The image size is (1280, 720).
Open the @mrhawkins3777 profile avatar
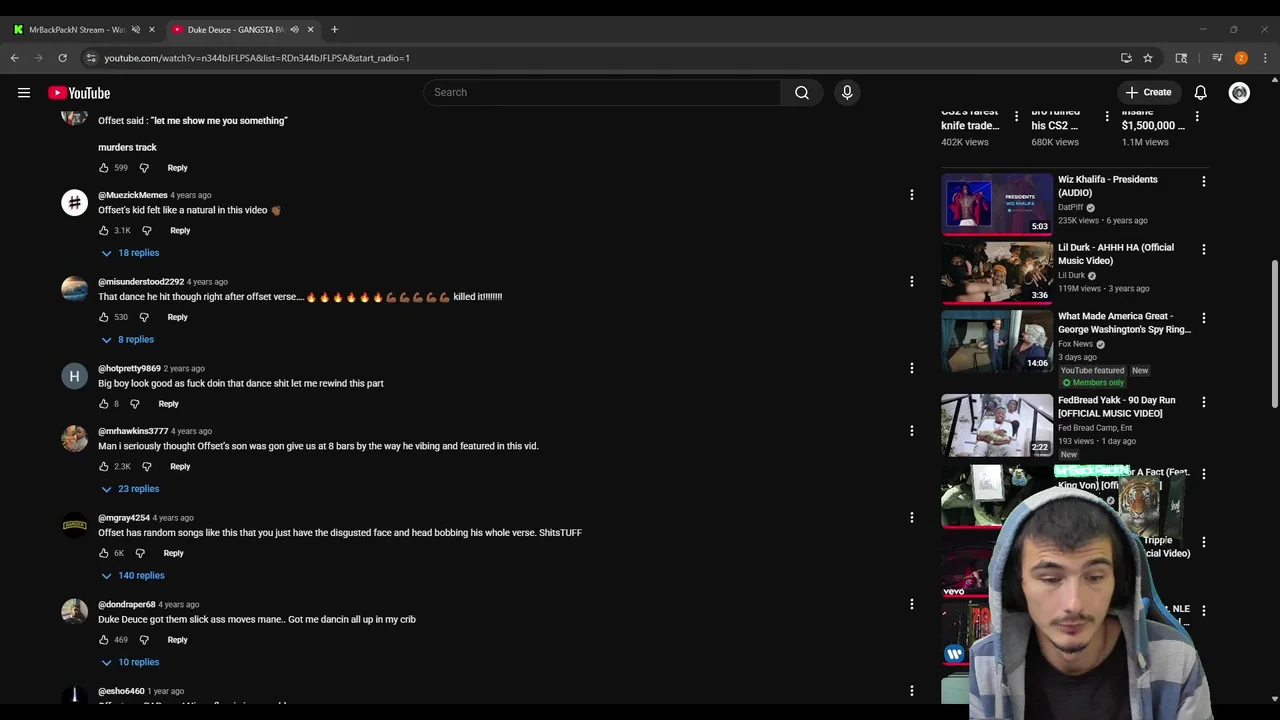[75, 439]
